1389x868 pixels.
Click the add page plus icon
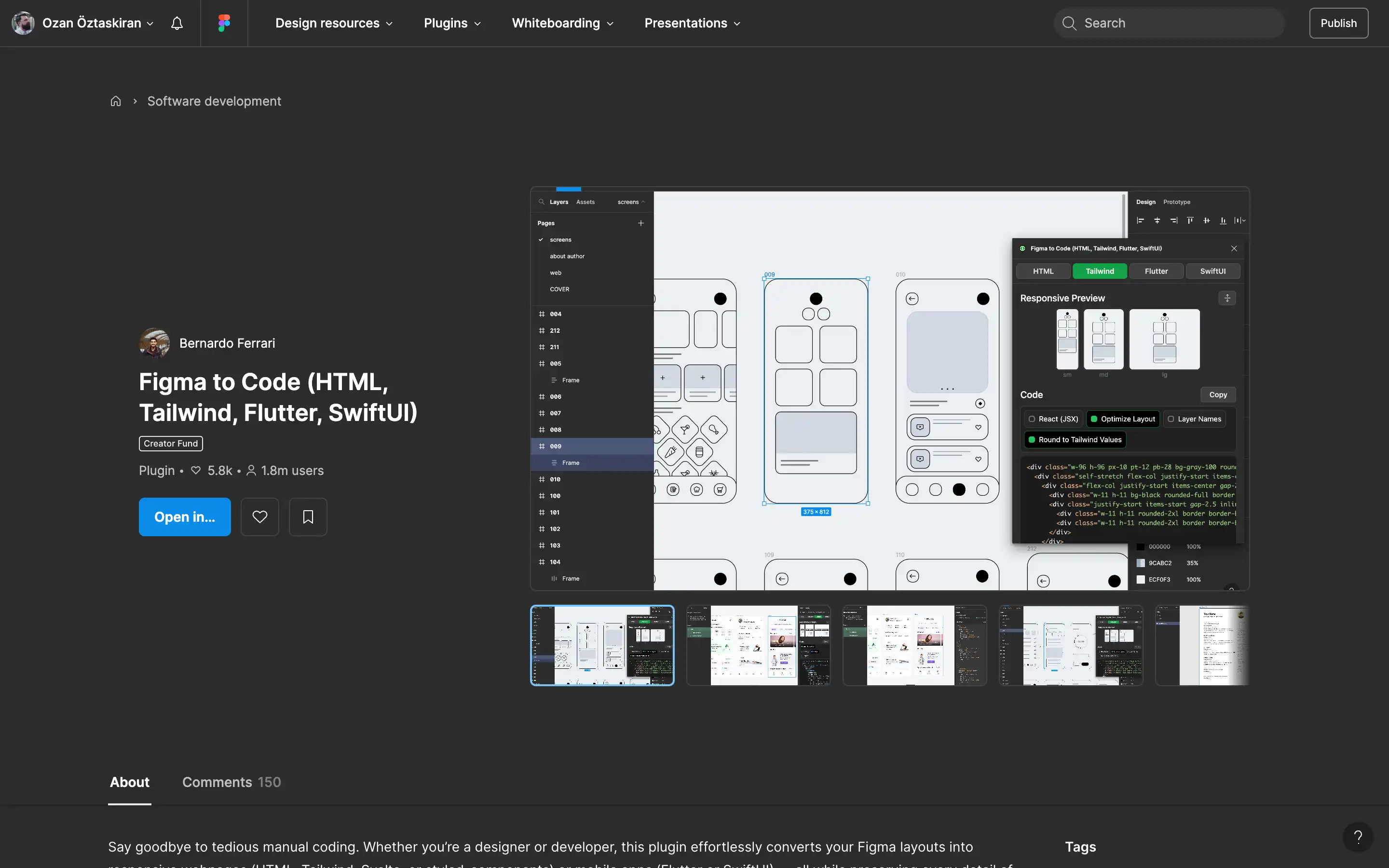641,223
